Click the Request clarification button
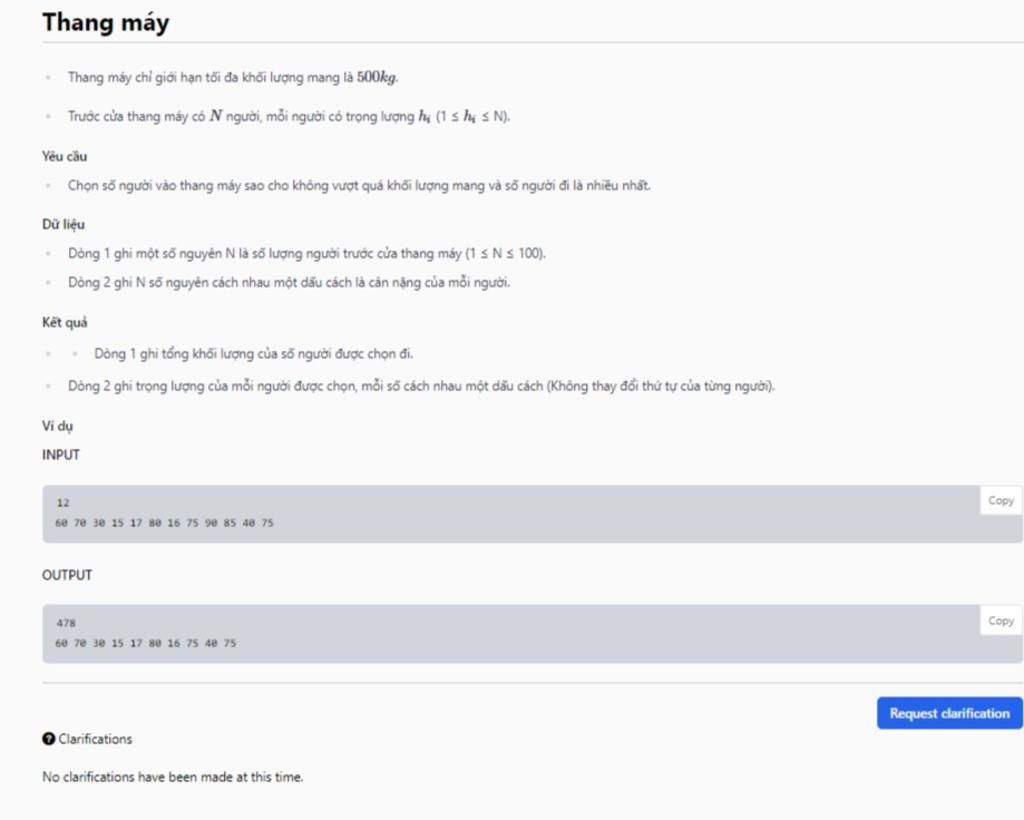Screen dimensions: 1024x820 click(x=950, y=713)
